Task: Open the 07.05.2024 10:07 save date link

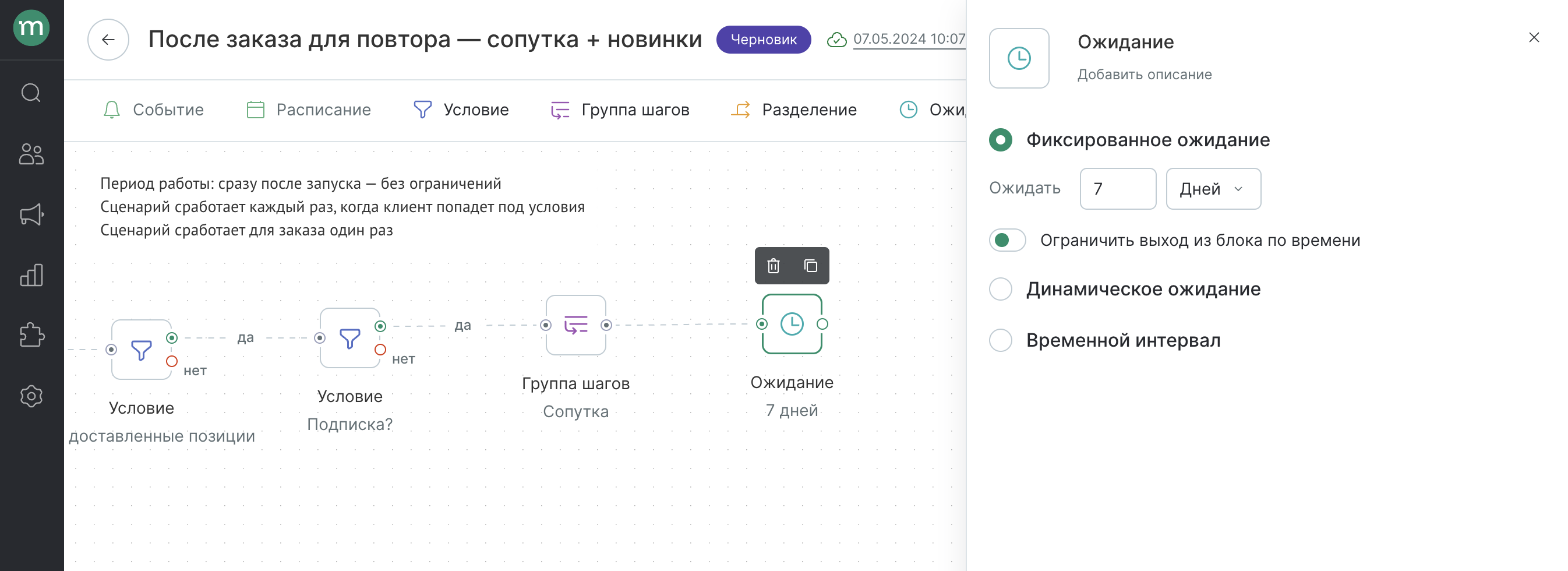Action: [x=909, y=39]
